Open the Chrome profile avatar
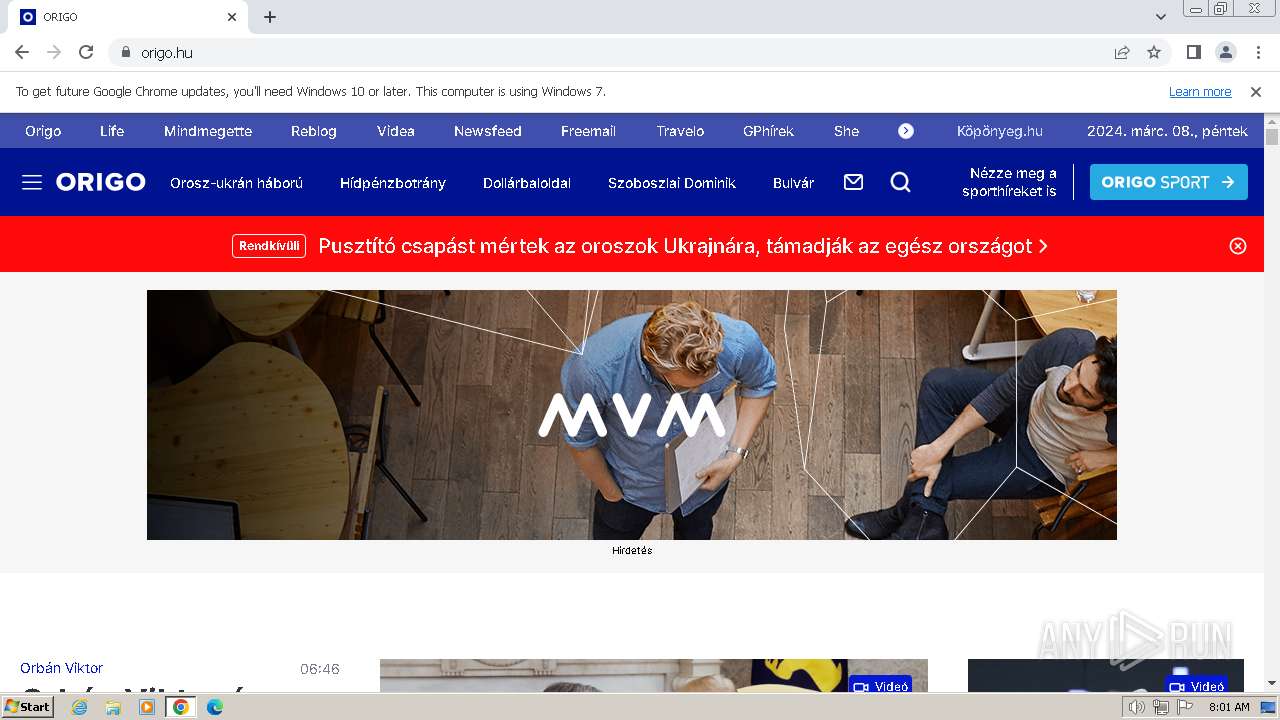The image size is (1280, 720). (x=1225, y=52)
